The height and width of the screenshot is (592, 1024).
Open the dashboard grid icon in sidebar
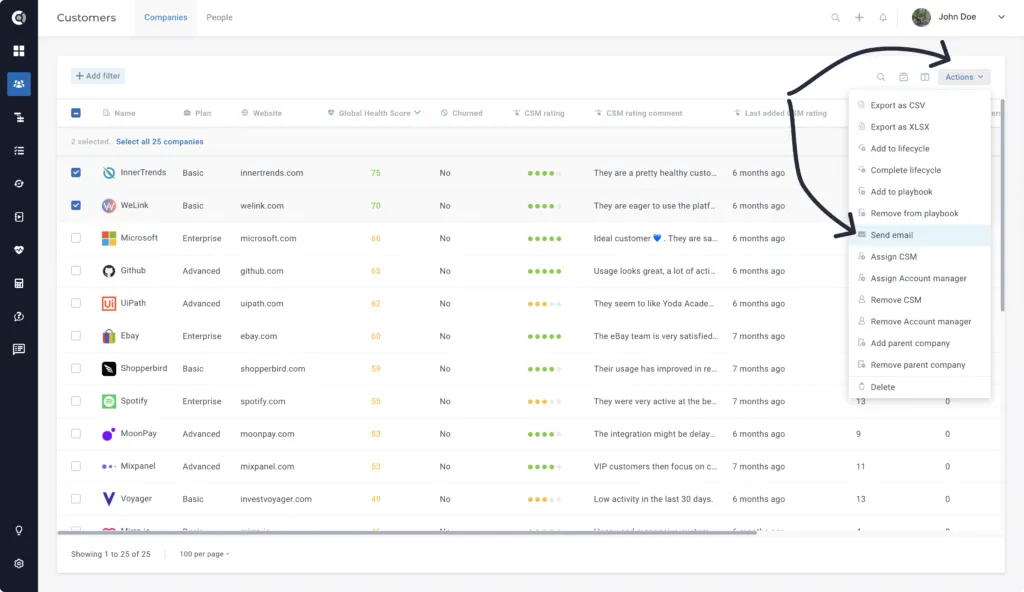click(19, 51)
